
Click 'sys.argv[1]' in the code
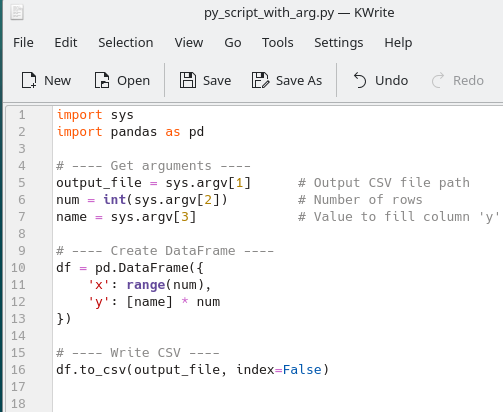click(x=208, y=183)
